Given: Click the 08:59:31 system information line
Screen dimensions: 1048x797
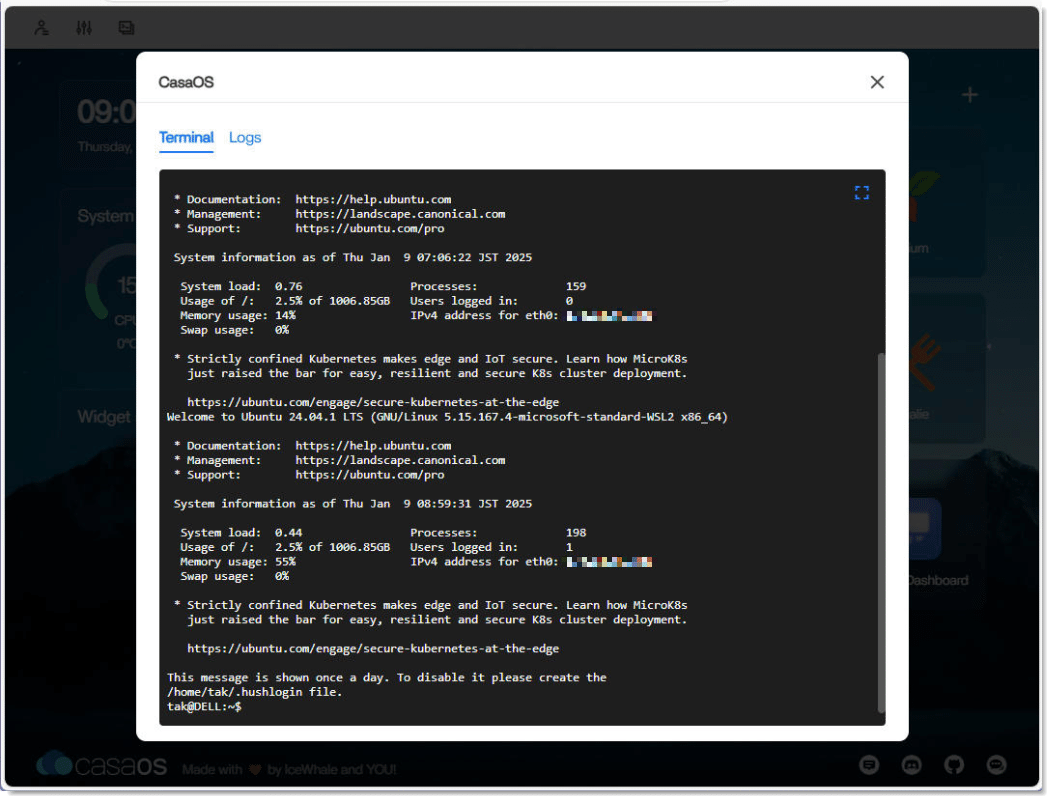Looking at the screenshot, I should [353, 504].
